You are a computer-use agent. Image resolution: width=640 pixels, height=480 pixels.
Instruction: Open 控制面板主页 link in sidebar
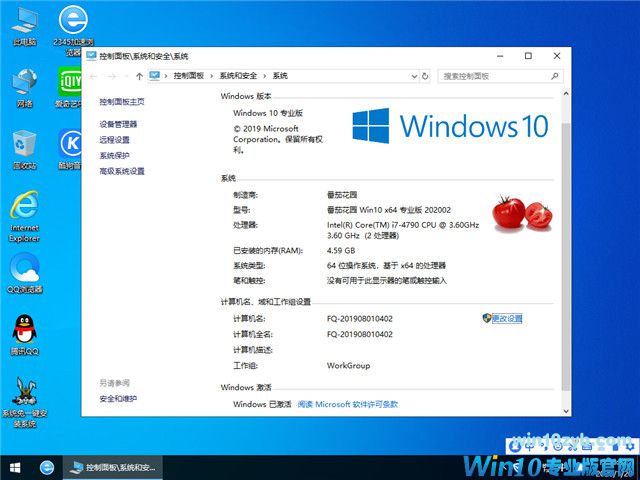click(122, 102)
